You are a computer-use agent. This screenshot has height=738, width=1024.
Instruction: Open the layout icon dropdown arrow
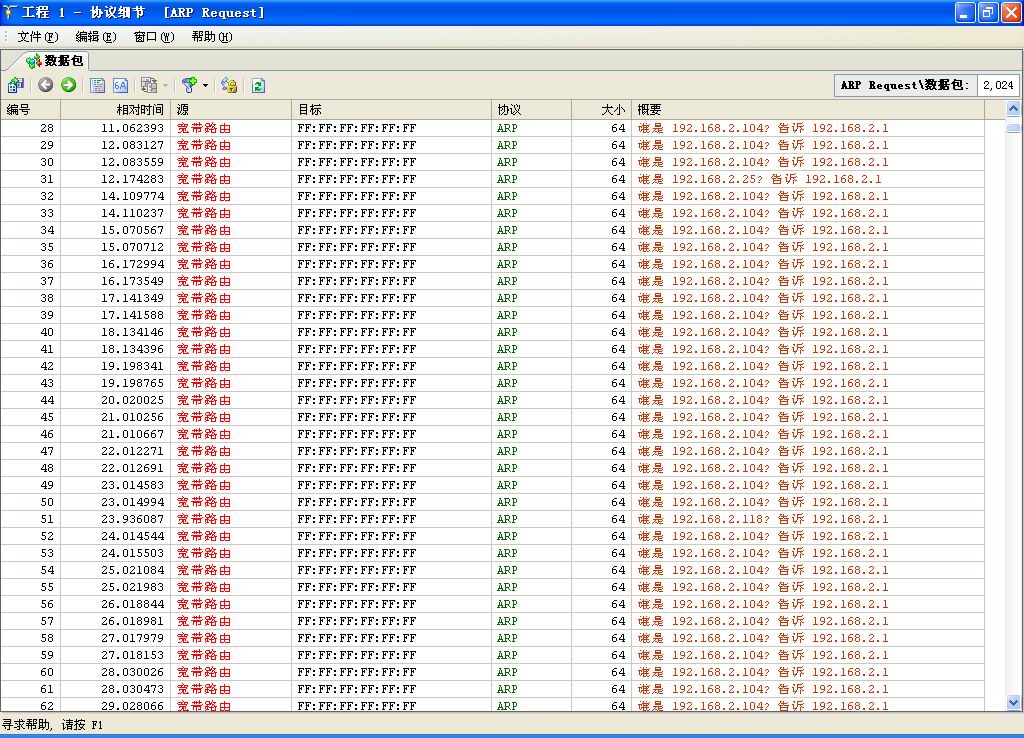(x=165, y=86)
